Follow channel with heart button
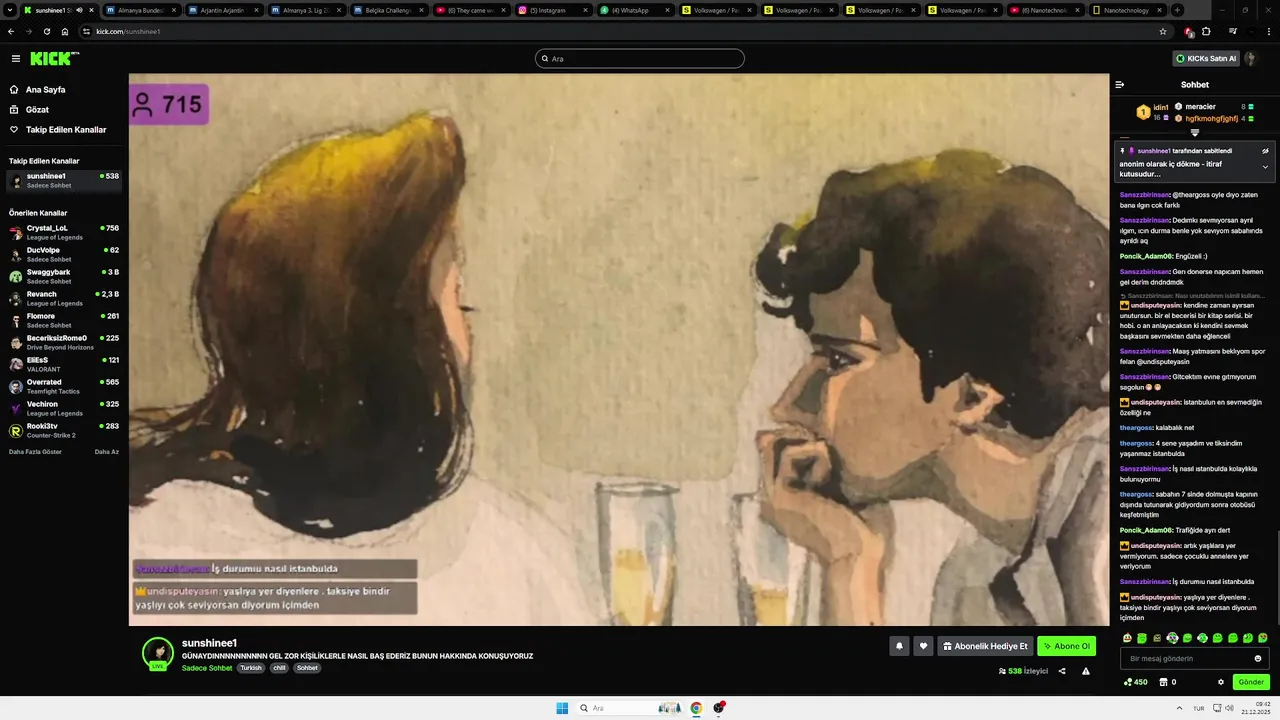 (x=923, y=646)
